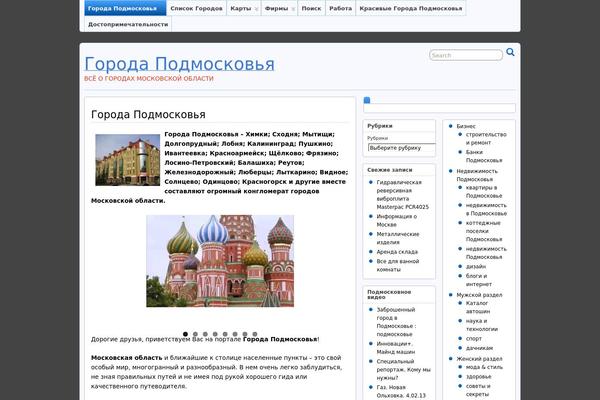Open коттеджные поселки Подмосковья category

[484, 231]
